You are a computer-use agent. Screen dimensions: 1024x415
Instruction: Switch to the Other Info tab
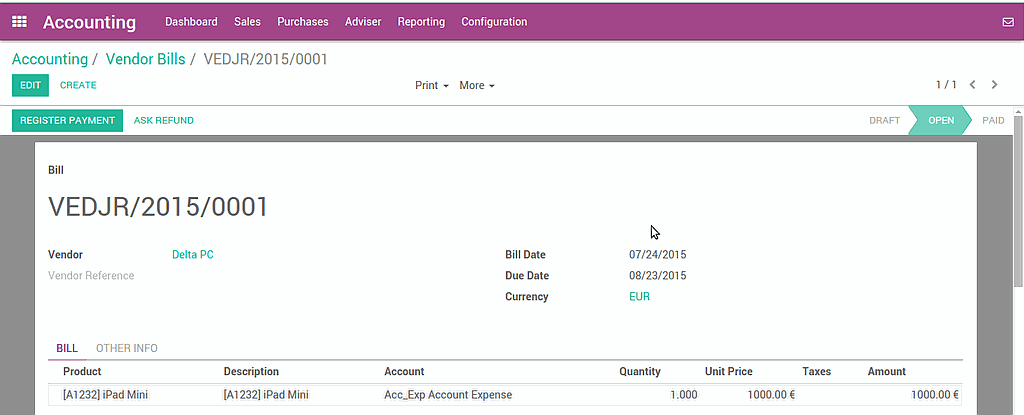(126, 348)
